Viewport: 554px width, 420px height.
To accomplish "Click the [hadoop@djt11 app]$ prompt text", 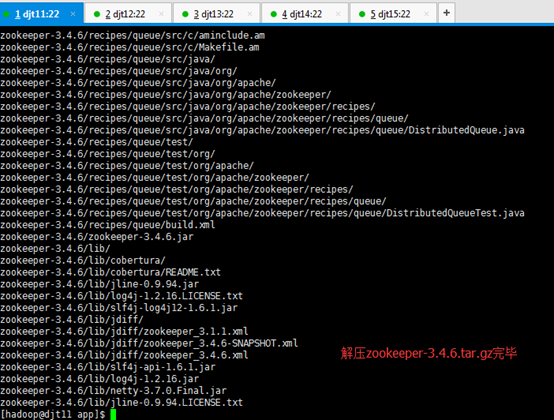I will click(x=53, y=414).
